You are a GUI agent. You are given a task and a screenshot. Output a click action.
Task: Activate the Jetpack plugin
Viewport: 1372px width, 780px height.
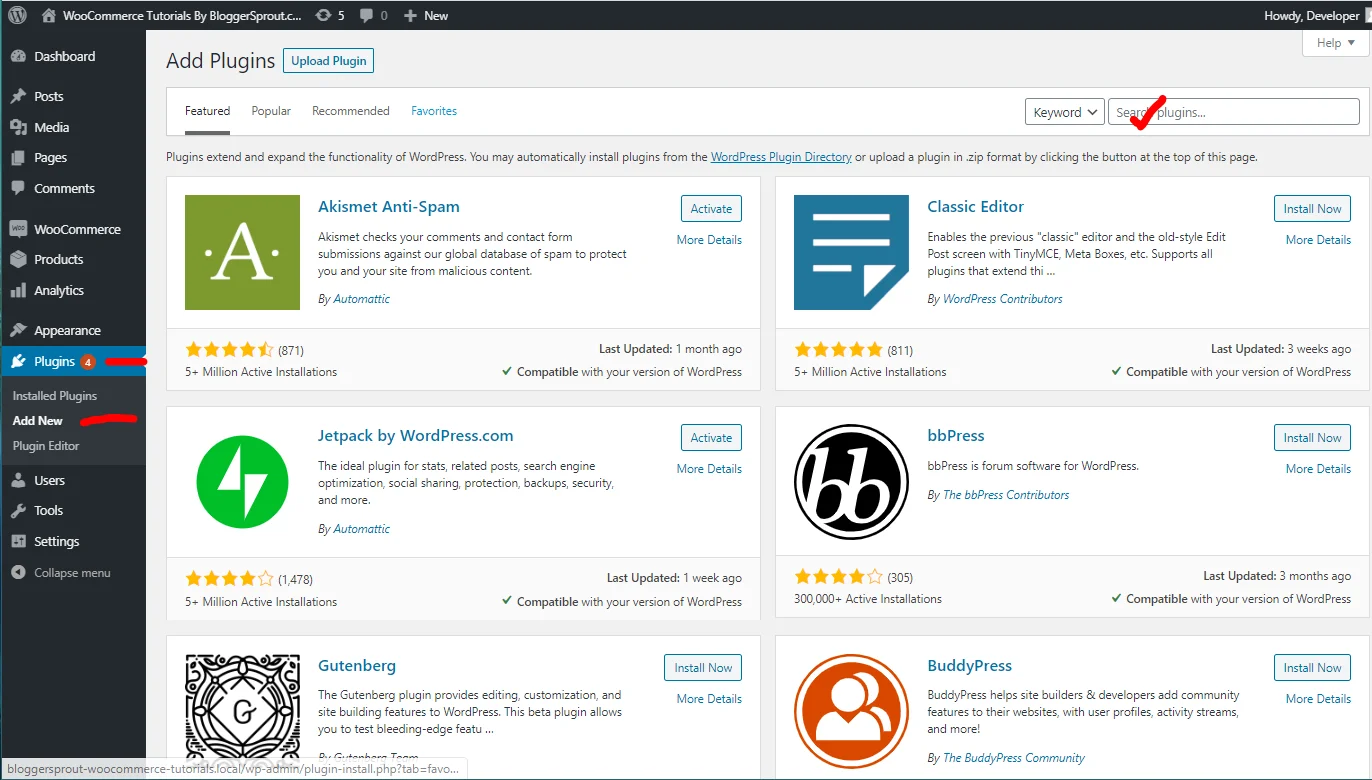(711, 438)
